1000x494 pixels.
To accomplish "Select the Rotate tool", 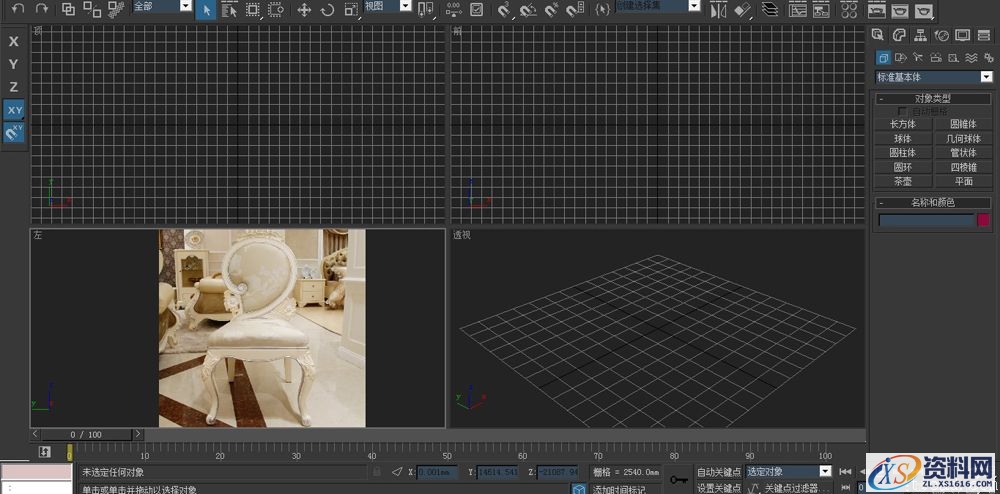I will (327, 10).
